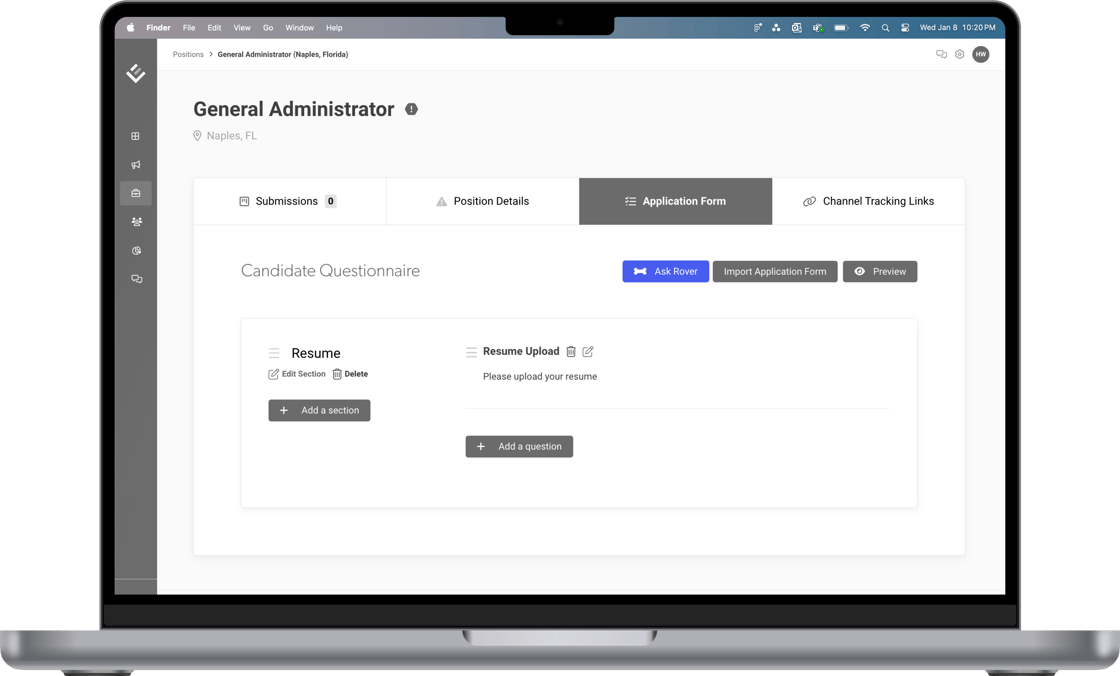Edit the Resume Upload question via pencil icon
1120x676 pixels.
pos(588,352)
